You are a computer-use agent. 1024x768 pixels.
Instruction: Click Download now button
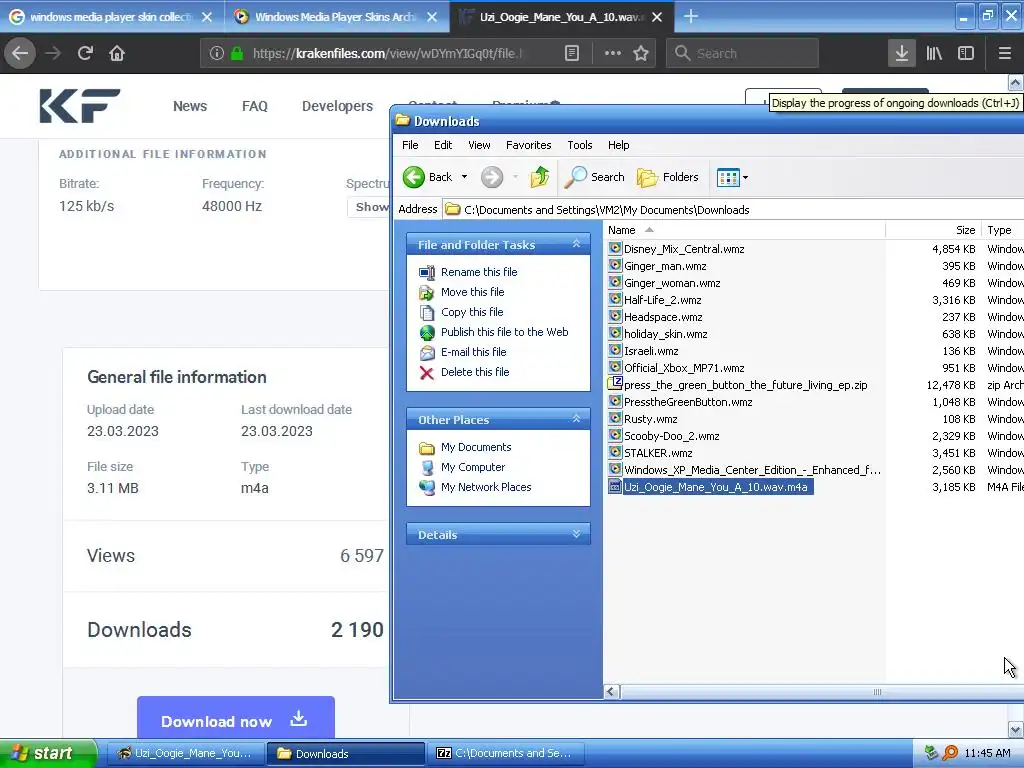point(236,718)
